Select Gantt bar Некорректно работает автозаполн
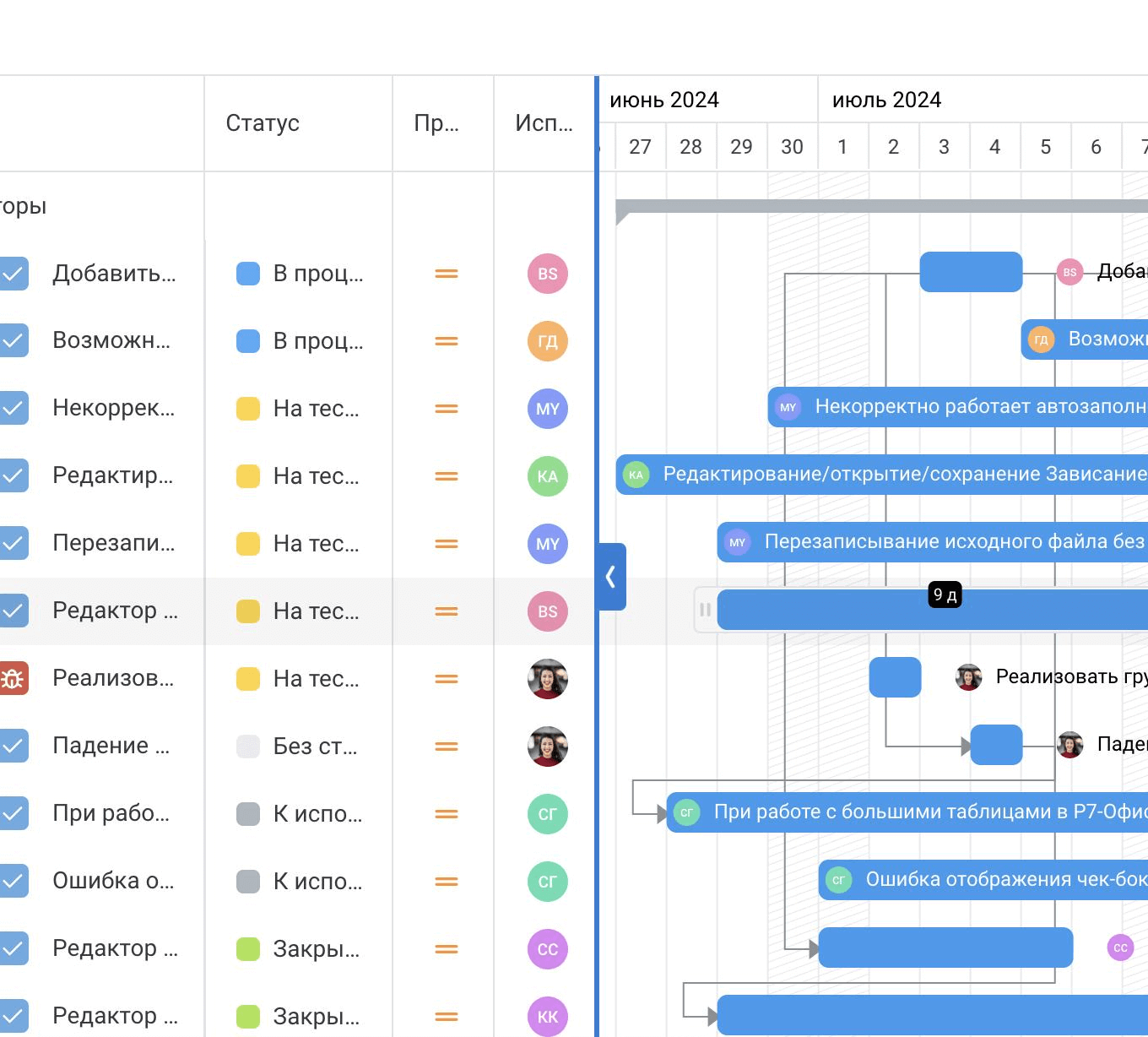The height and width of the screenshot is (1037, 1148). 957,407
